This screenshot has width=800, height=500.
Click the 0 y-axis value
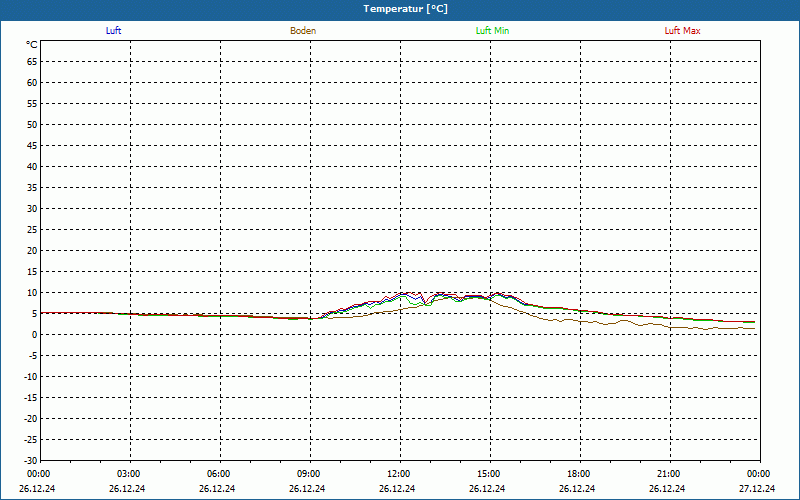coord(35,335)
